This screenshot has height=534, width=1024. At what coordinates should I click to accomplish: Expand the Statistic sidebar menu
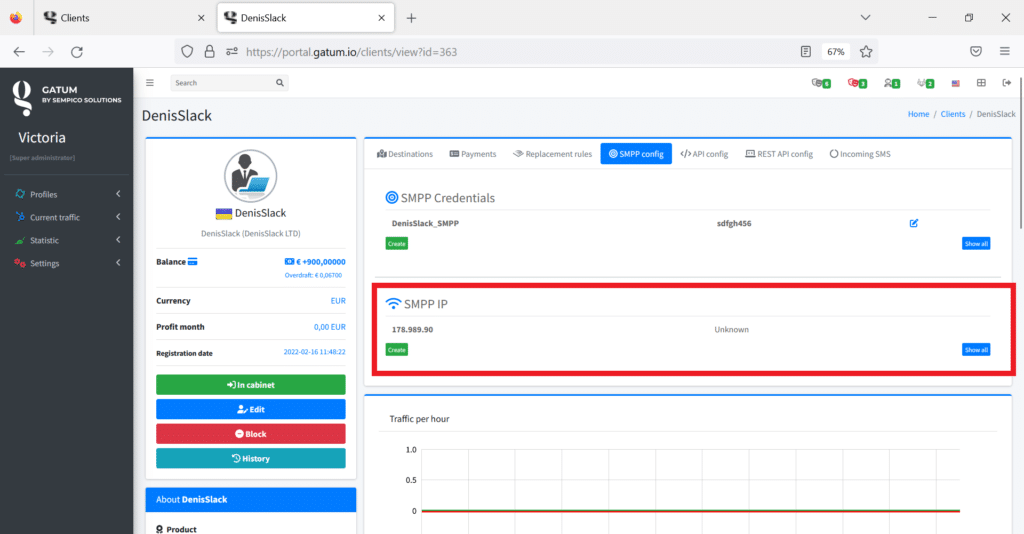(67, 240)
